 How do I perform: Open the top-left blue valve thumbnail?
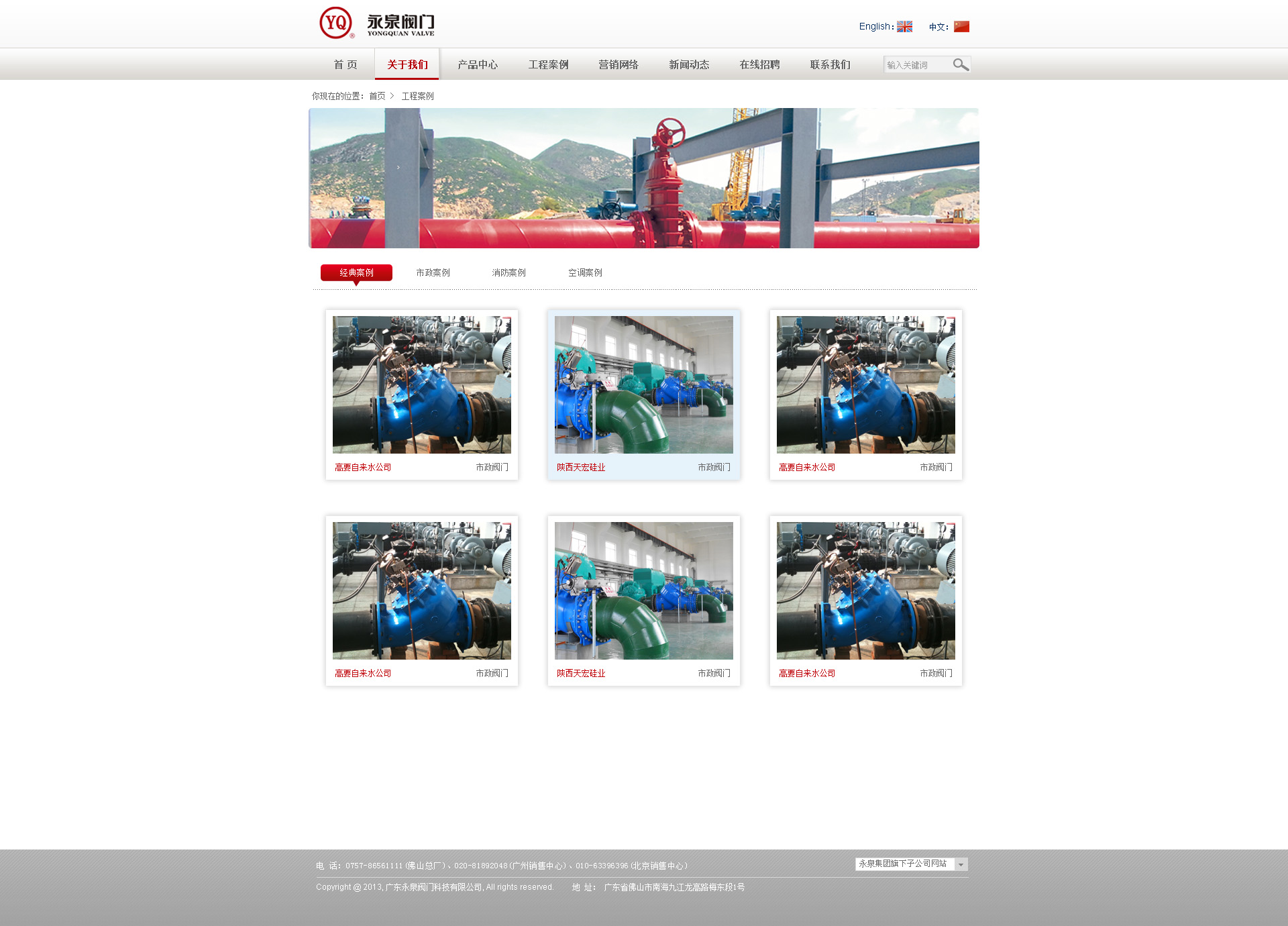point(421,384)
